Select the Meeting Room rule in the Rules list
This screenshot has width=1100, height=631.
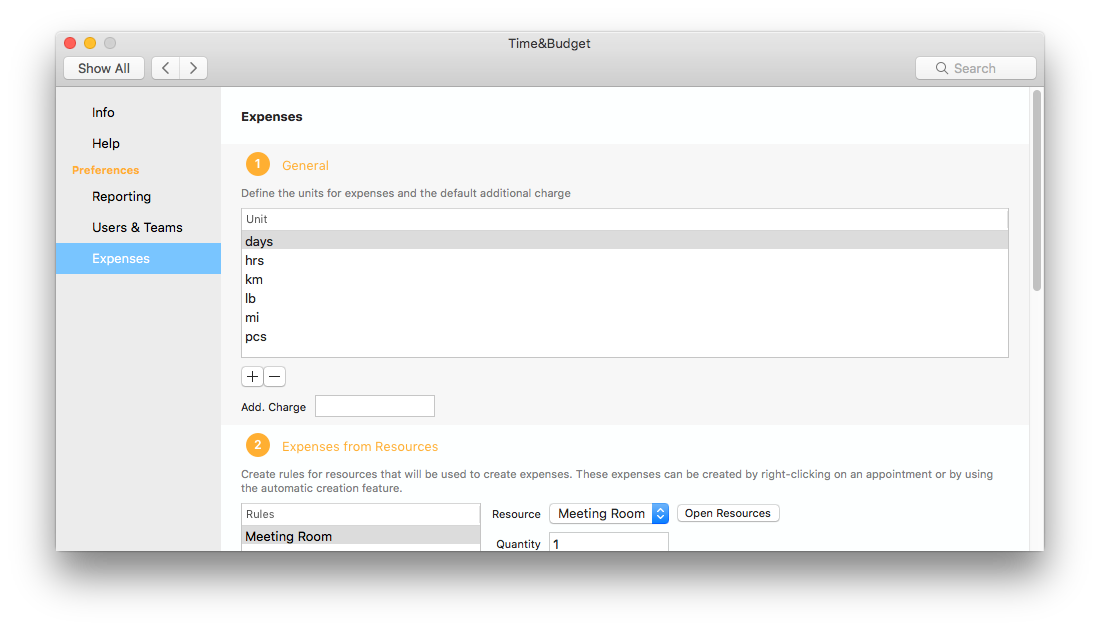(x=361, y=536)
